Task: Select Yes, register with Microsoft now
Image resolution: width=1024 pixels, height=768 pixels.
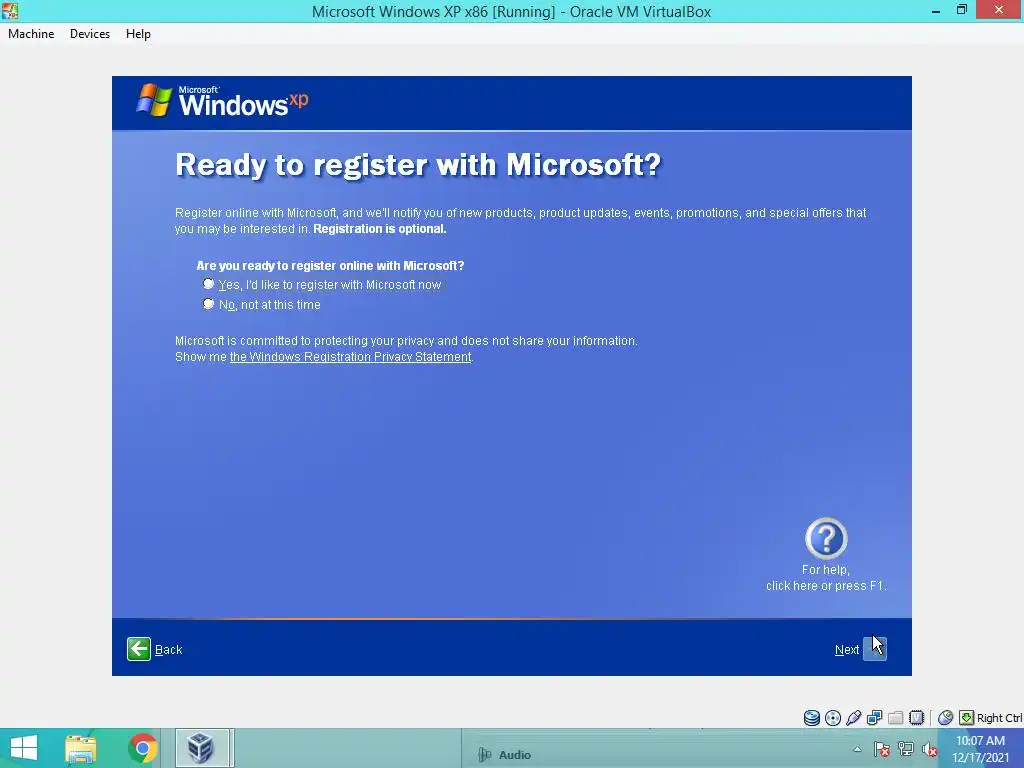Action: (x=208, y=284)
